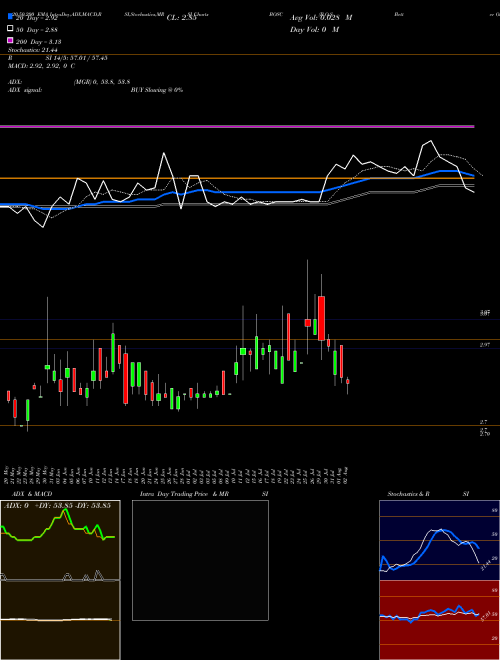This screenshot has width=500, height=660.
Task: Open the red RSI chart panel
Action: pos(439,620)
